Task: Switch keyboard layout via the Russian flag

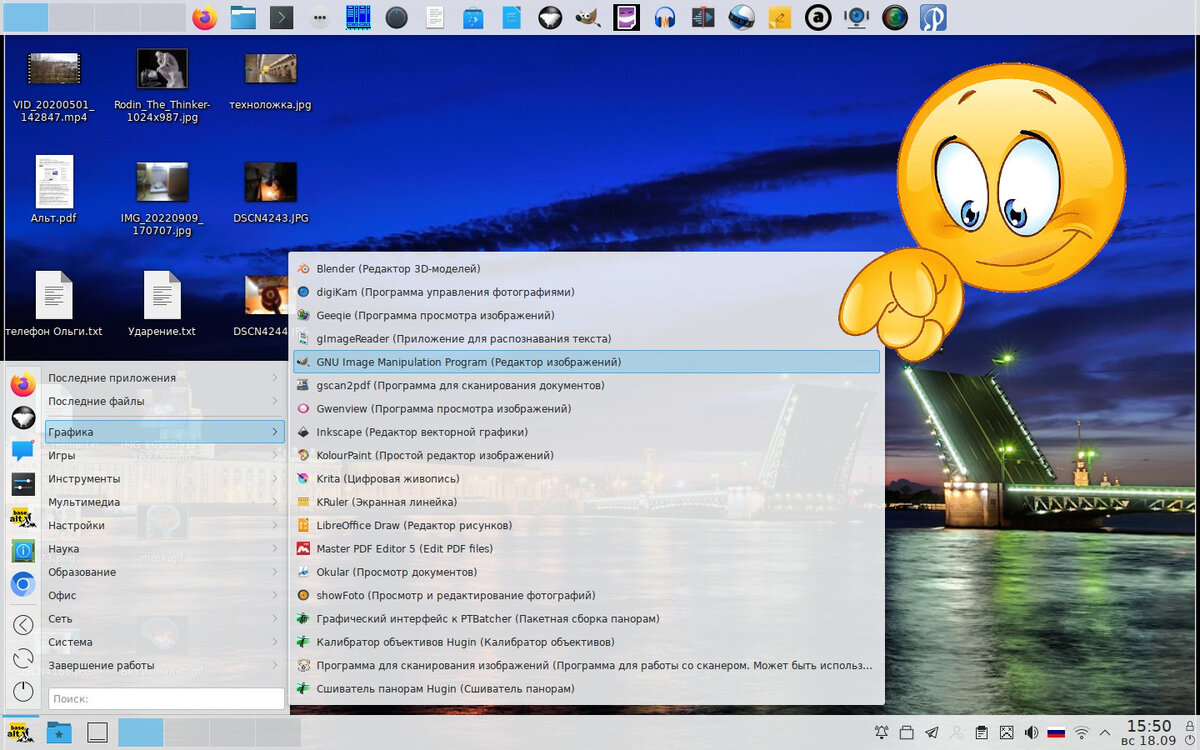Action: coord(1056,733)
